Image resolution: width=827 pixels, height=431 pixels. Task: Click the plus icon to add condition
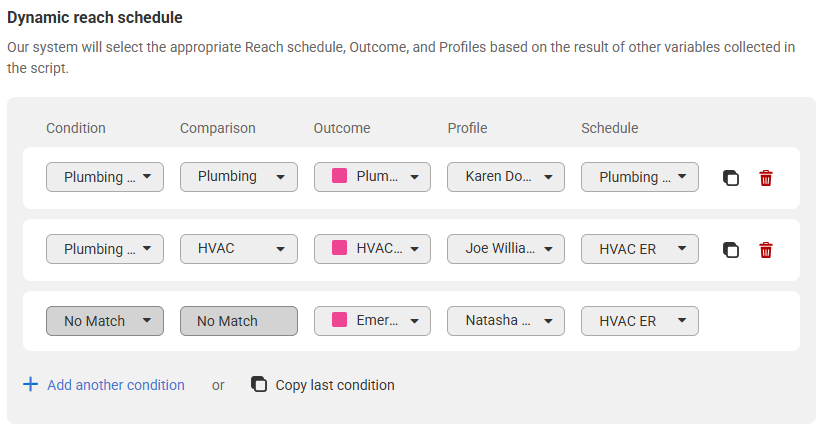pyautogui.click(x=30, y=385)
